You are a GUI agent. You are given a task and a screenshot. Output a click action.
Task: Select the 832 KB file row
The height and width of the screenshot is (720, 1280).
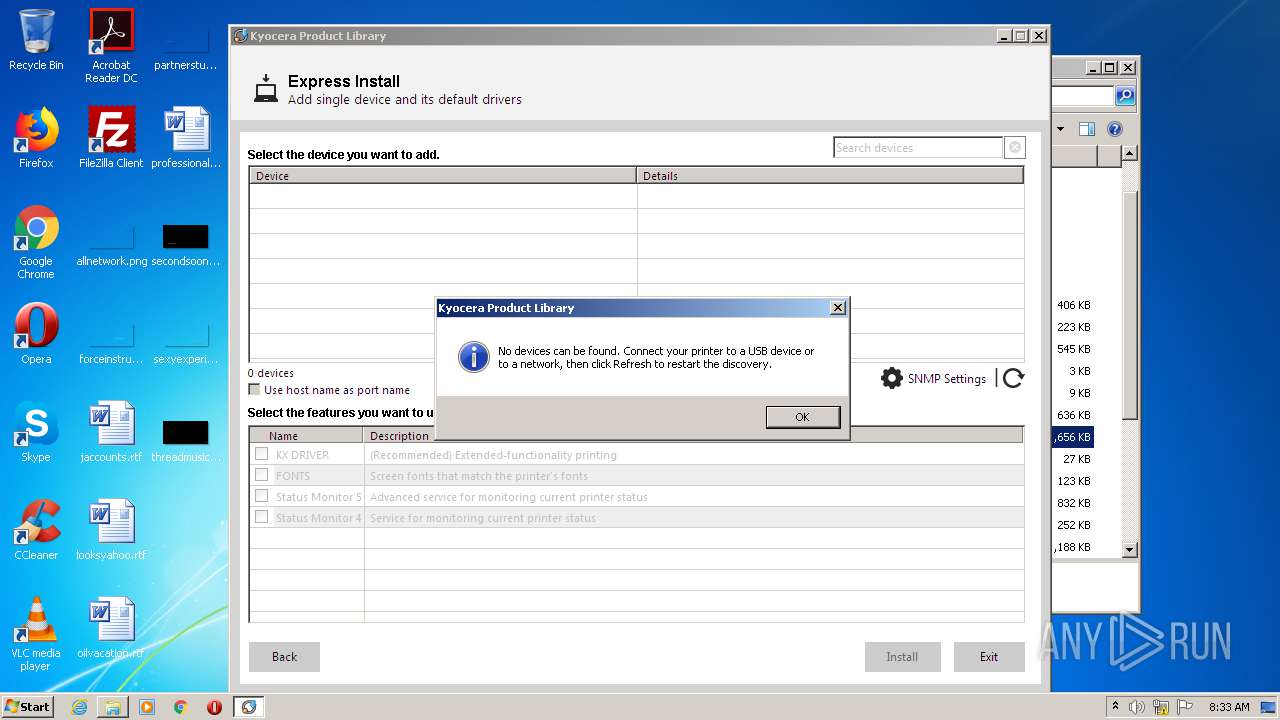point(1073,503)
